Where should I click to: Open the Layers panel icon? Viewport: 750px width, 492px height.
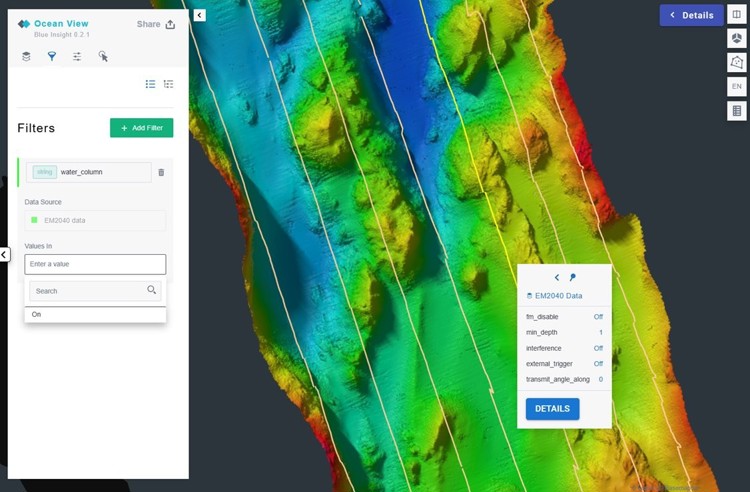pos(26,57)
